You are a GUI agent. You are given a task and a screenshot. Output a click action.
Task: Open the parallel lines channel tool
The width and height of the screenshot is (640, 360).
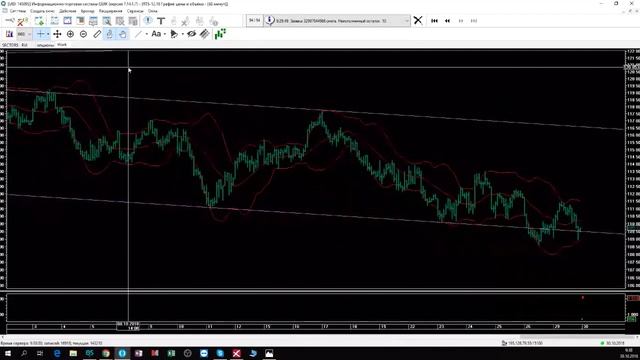[204, 34]
